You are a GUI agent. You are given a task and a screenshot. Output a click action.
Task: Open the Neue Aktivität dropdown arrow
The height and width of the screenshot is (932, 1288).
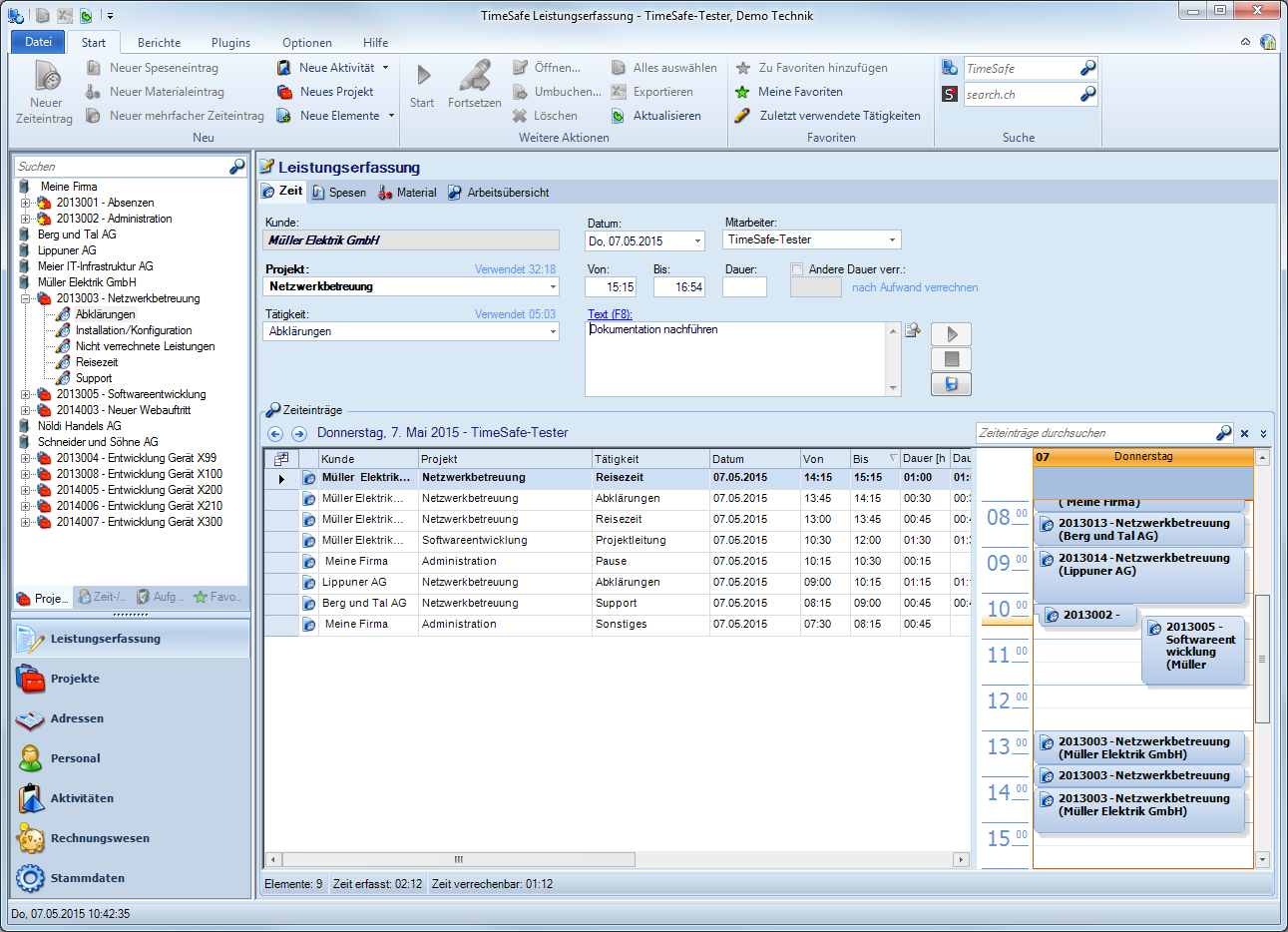(385, 68)
